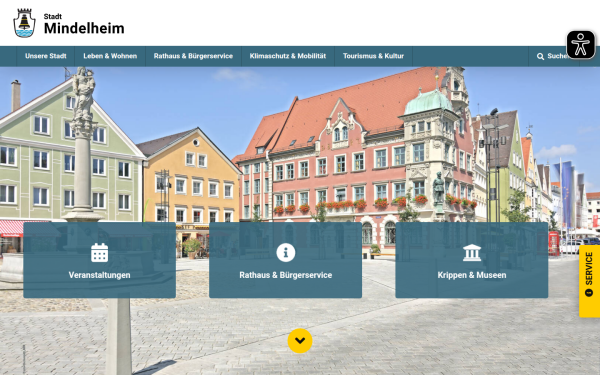Open the Unsere Stadt menu
Image resolution: width=600 pixels, height=375 pixels.
click(x=46, y=56)
